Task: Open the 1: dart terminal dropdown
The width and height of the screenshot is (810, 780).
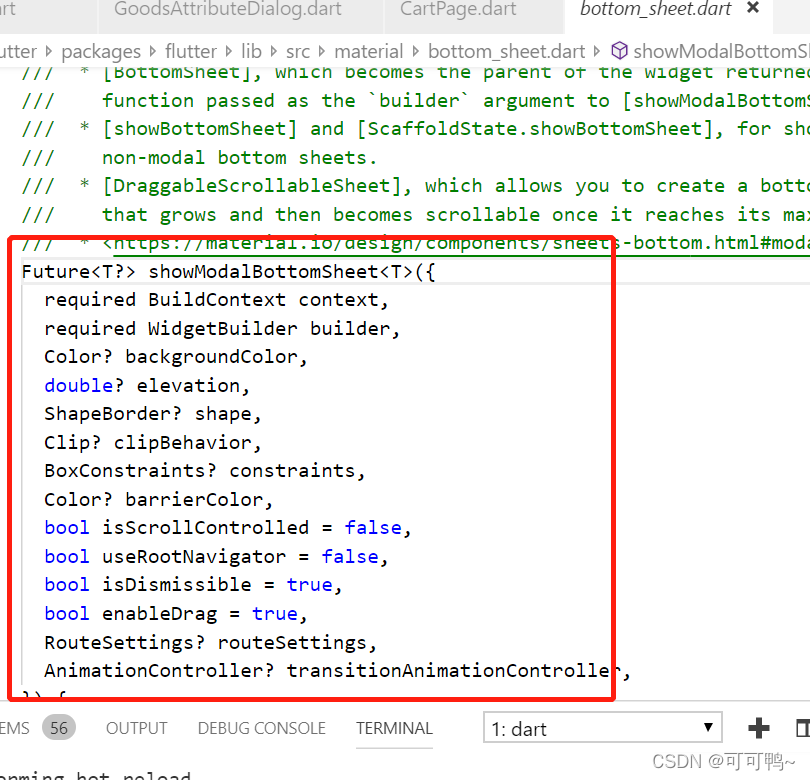Action: [x=602, y=727]
